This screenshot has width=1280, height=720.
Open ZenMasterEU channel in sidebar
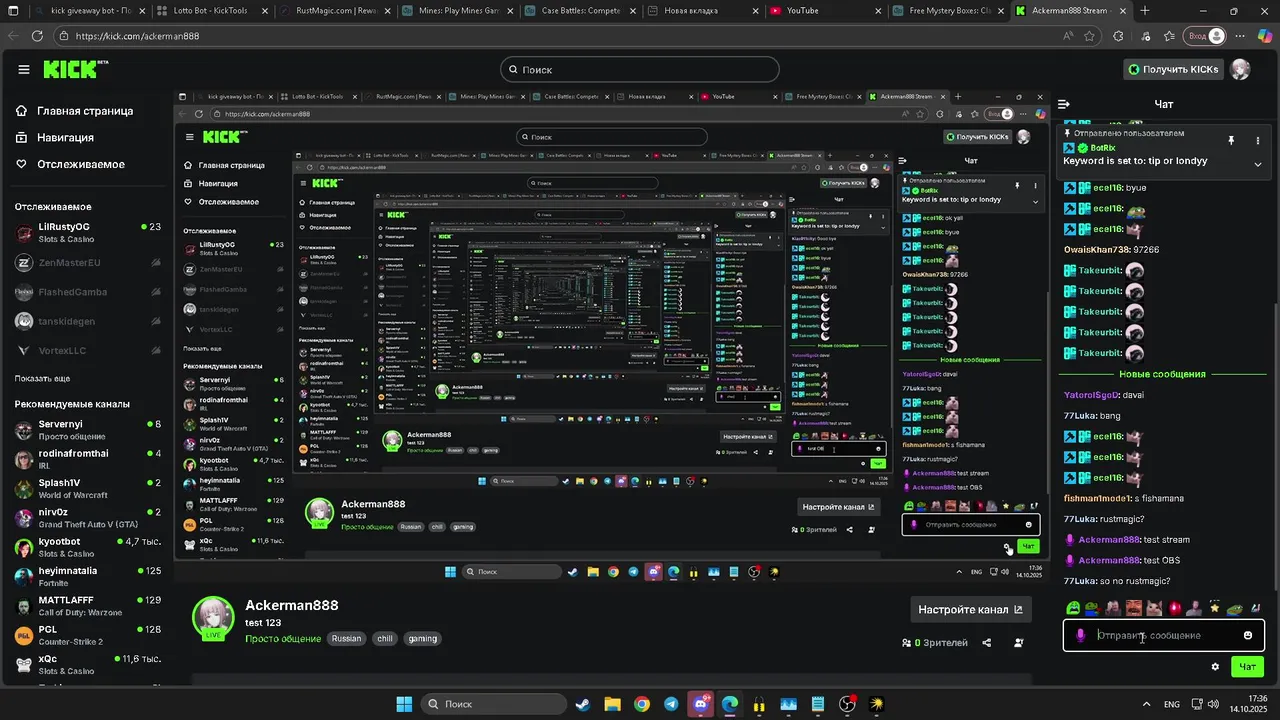click(88, 263)
